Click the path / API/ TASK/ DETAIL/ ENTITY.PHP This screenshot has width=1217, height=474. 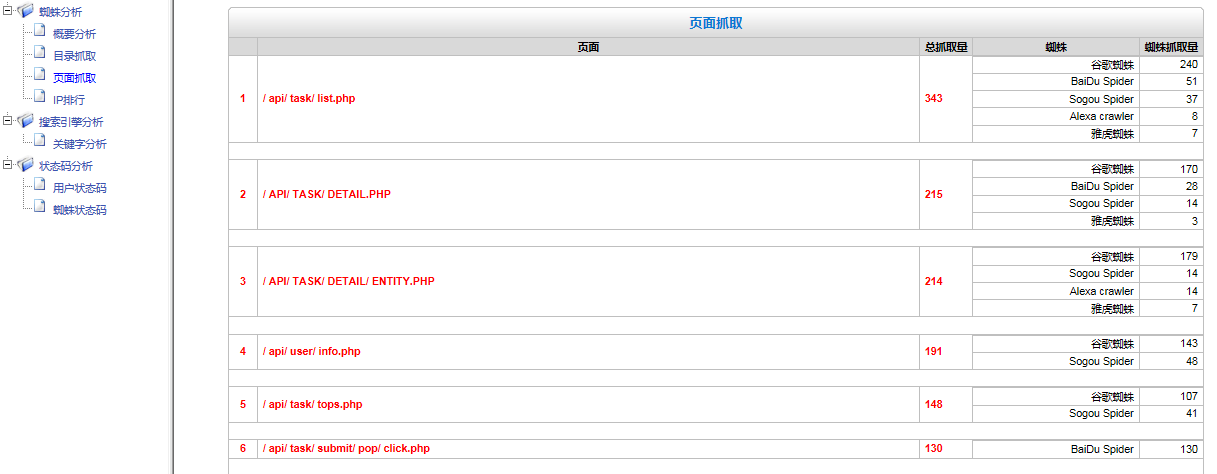[x=349, y=281]
